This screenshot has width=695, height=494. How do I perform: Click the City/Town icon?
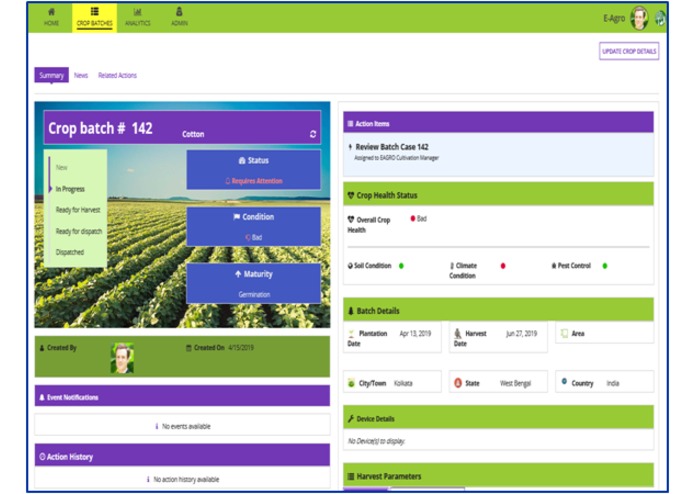pos(351,383)
